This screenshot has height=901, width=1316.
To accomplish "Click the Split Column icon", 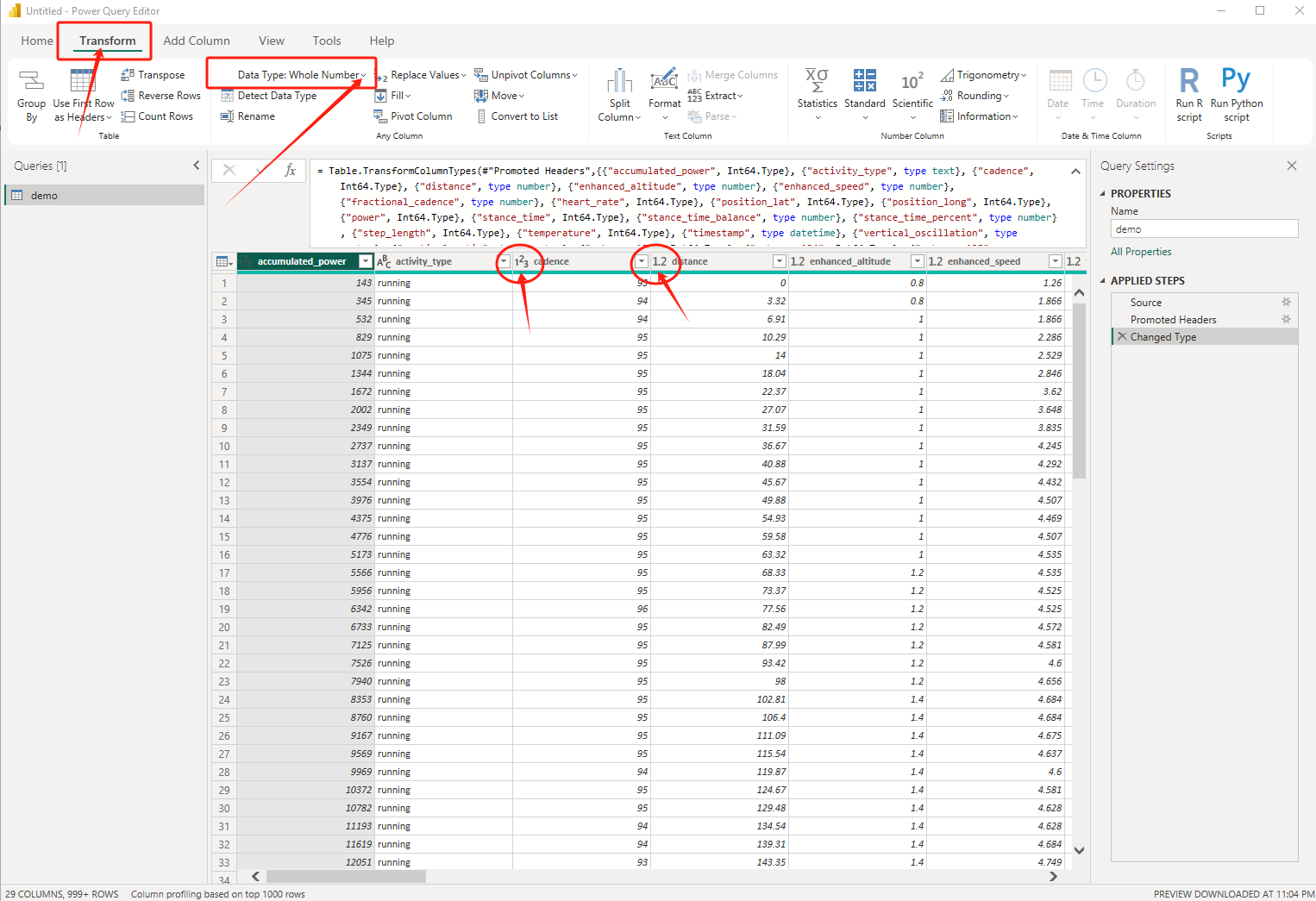I will coord(619,81).
